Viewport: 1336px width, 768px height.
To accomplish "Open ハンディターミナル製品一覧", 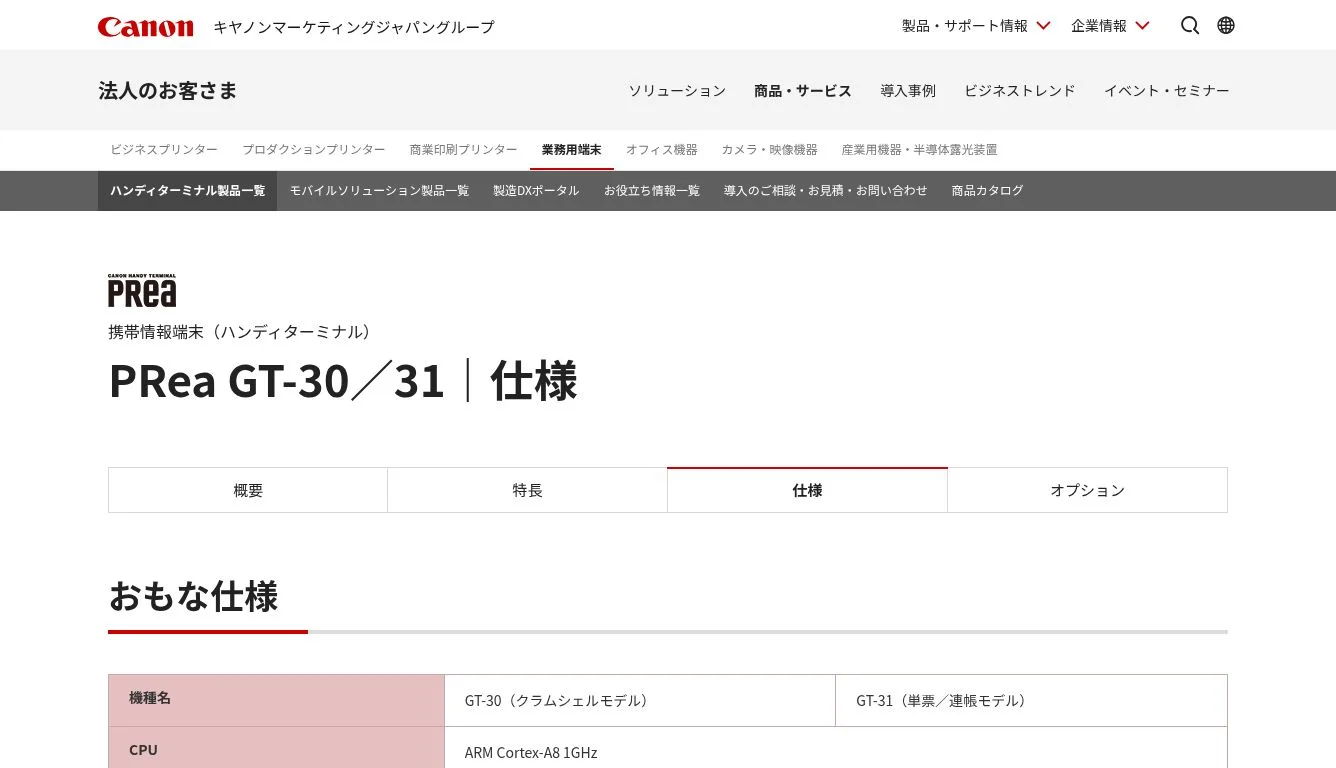I will [188, 191].
